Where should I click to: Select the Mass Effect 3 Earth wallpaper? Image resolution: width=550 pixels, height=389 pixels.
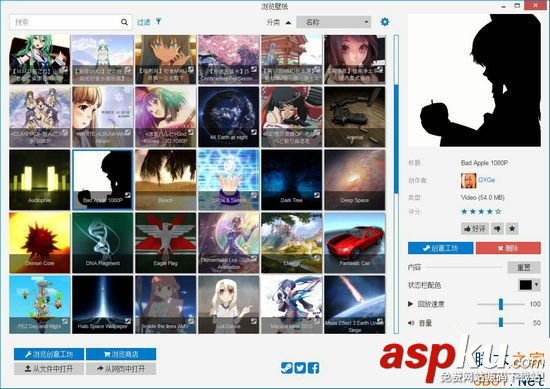point(355,304)
